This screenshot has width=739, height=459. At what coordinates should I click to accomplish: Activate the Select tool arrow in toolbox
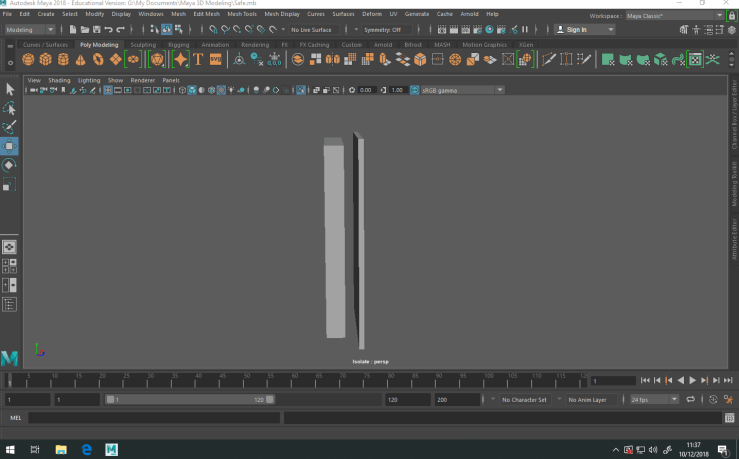[9, 90]
